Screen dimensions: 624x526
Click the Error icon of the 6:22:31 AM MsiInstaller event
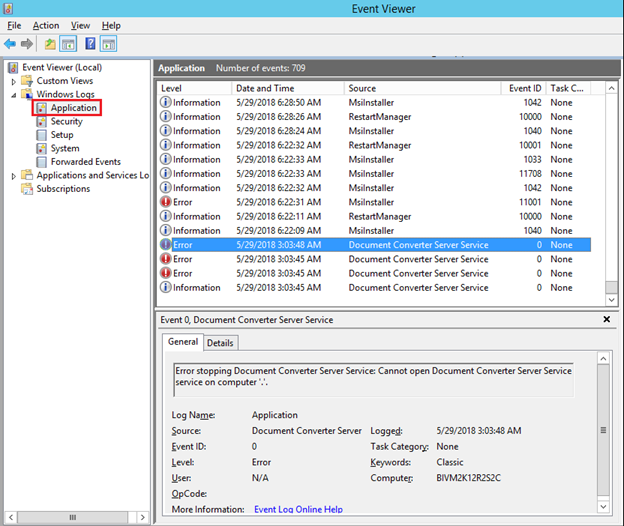coord(166,202)
